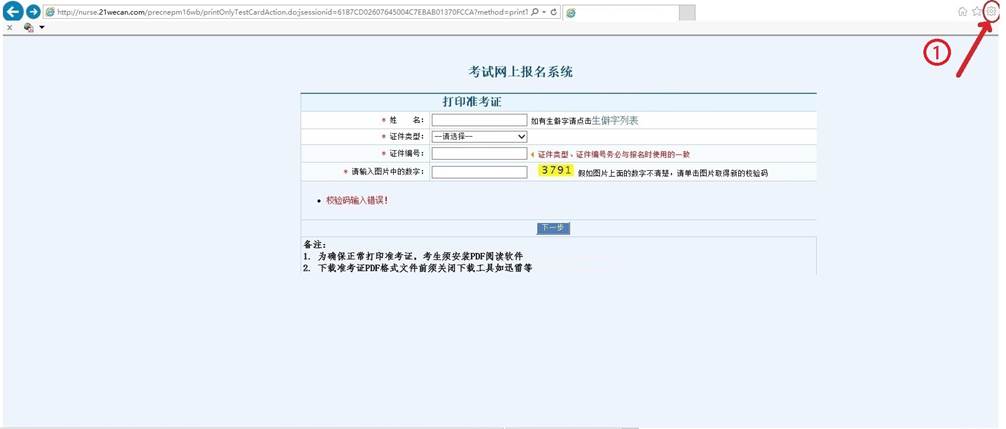Select the open browser tab

(x=620, y=12)
